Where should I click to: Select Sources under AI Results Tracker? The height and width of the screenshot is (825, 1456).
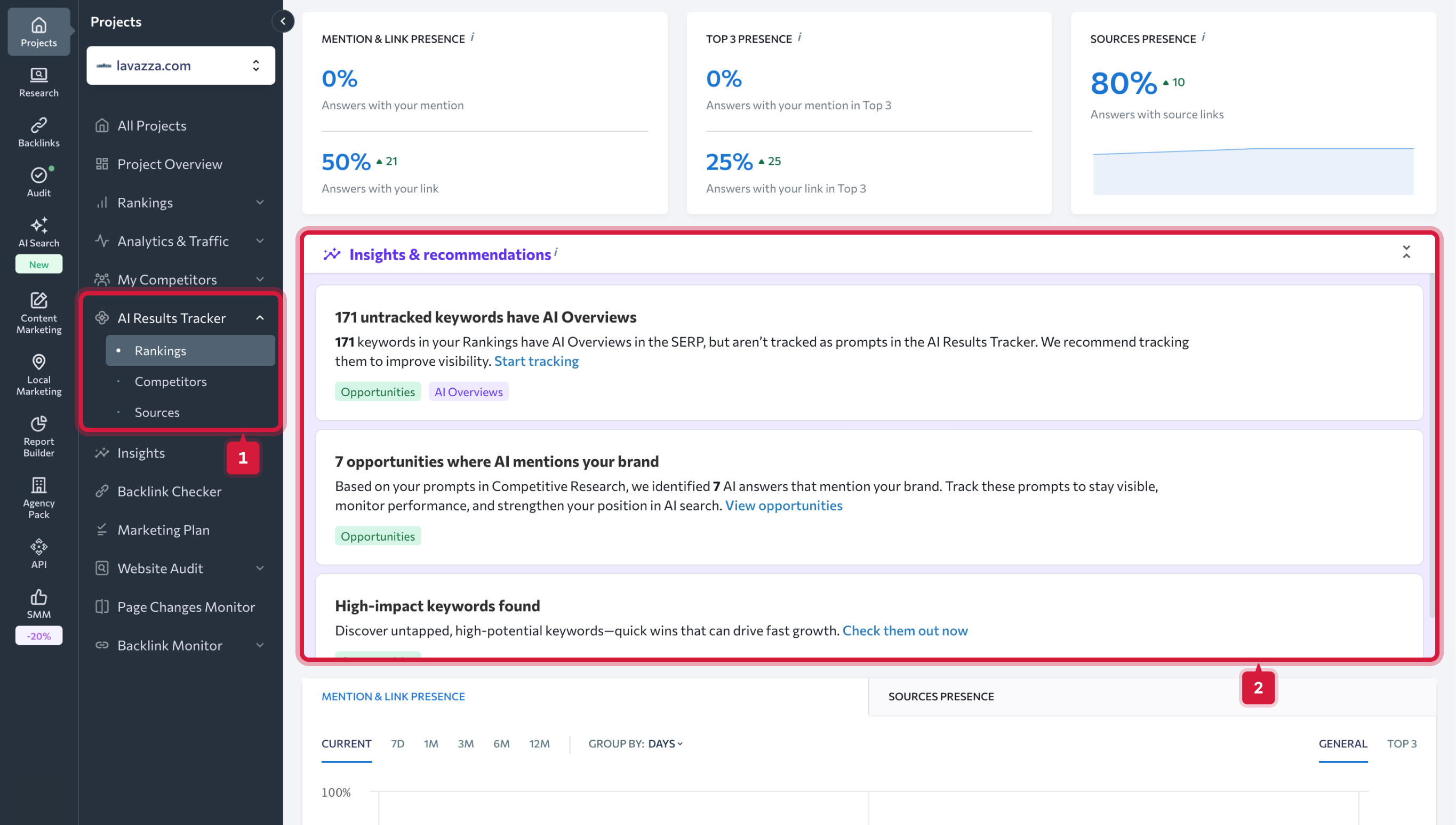pos(157,412)
